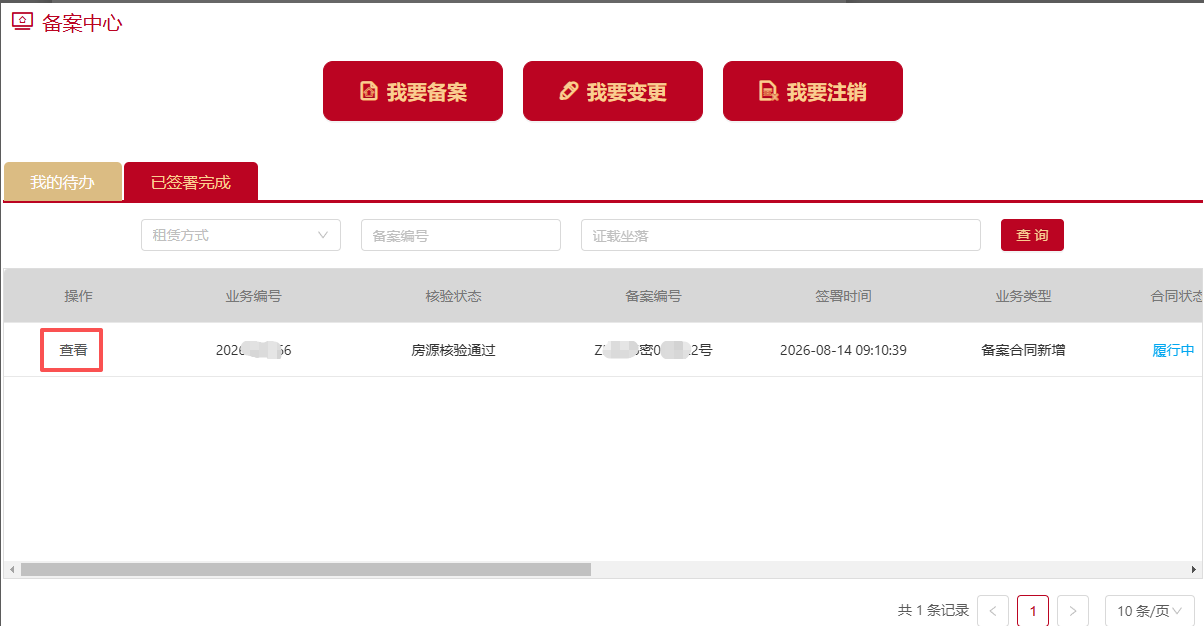Switch to the 我的待办 tab
Screen dimensions: 1204x626
[62, 182]
